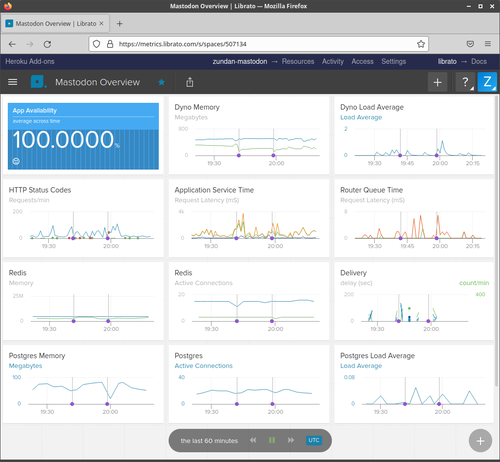Rewind the time window backward
The image size is (500, 462).
(253, 440)
